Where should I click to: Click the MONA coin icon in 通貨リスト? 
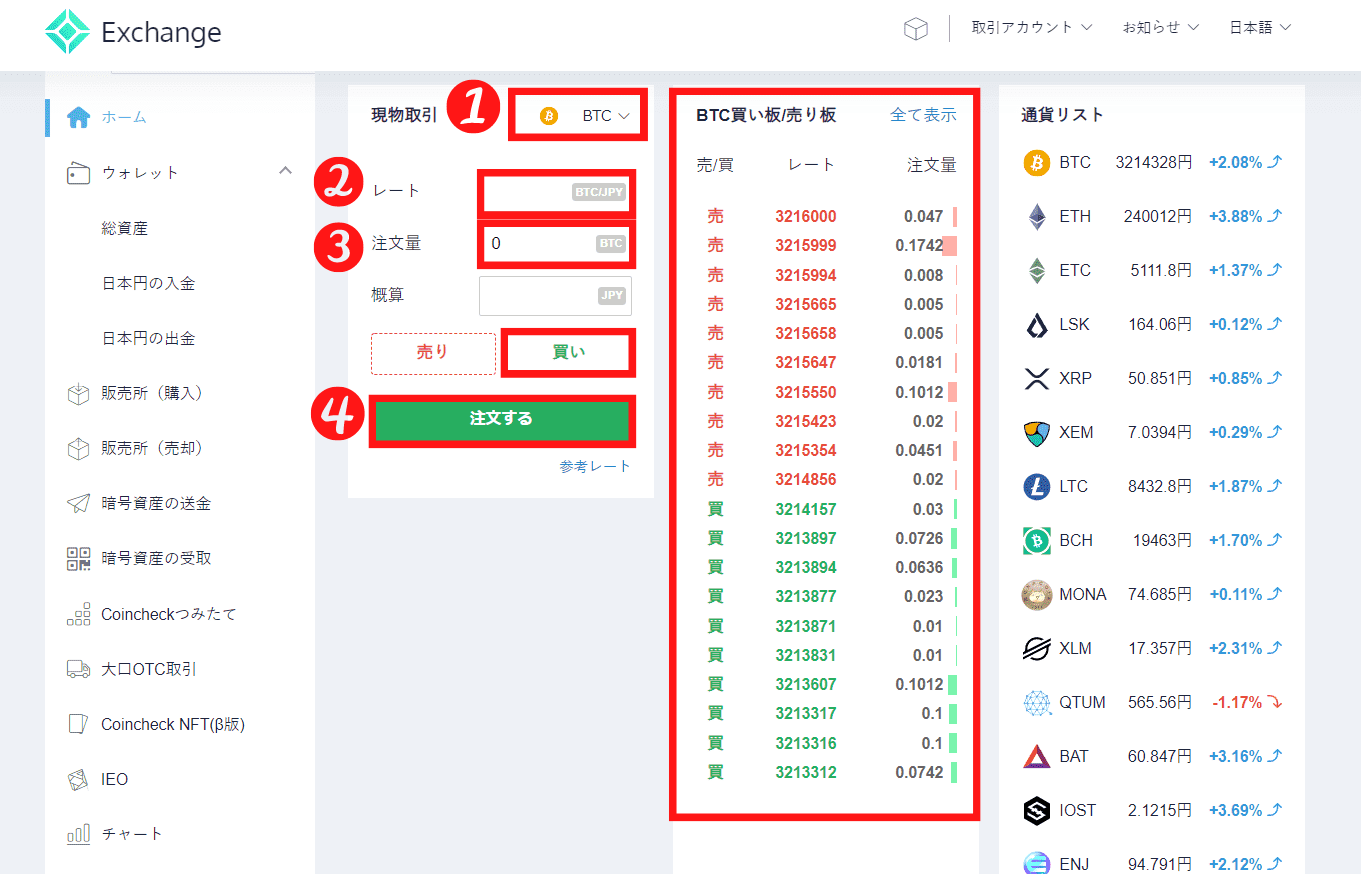click(1037, 594)
